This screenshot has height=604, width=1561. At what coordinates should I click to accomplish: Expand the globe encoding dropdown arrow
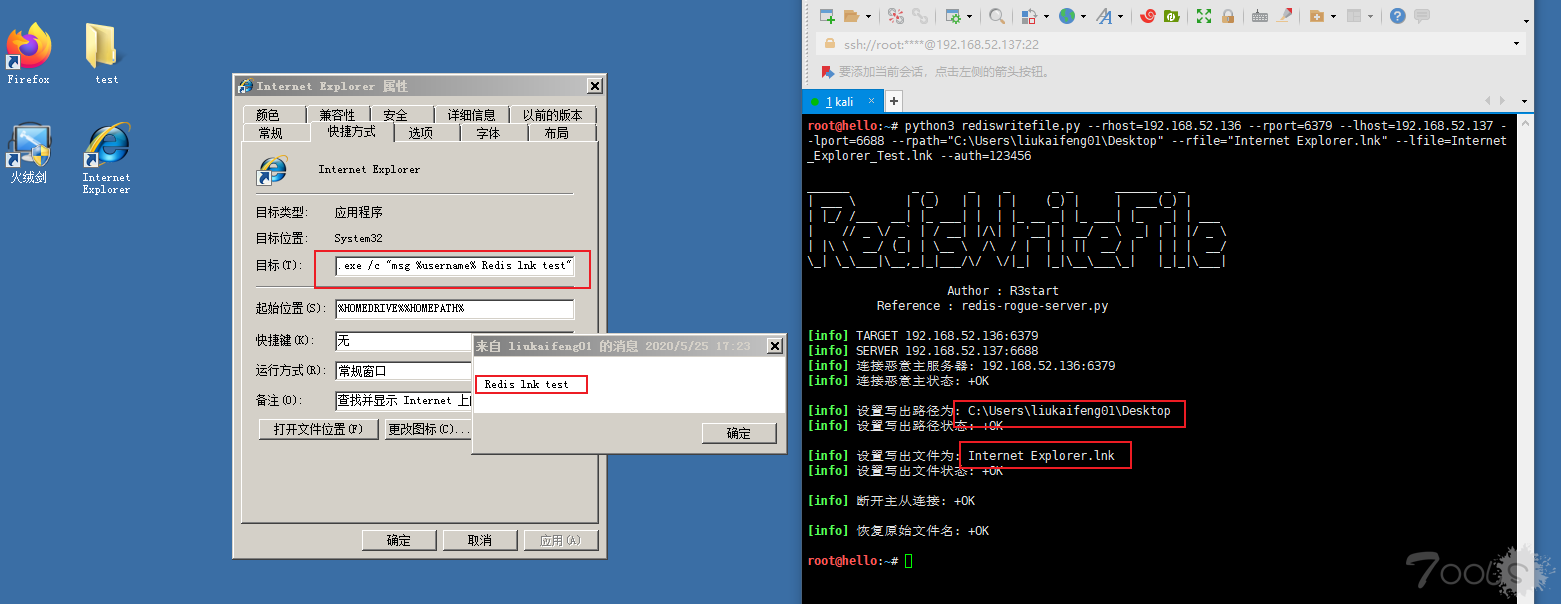click(x=1082, y=17)
